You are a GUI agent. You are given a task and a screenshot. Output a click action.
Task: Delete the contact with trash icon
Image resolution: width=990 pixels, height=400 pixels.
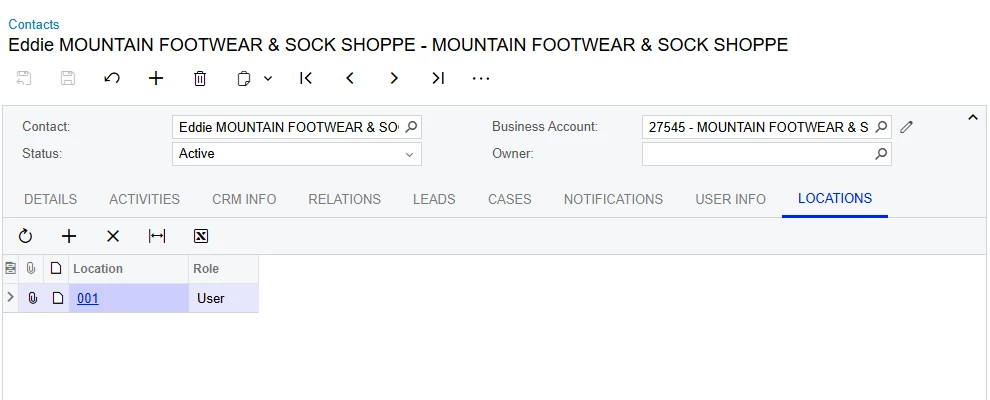point(200,78)
